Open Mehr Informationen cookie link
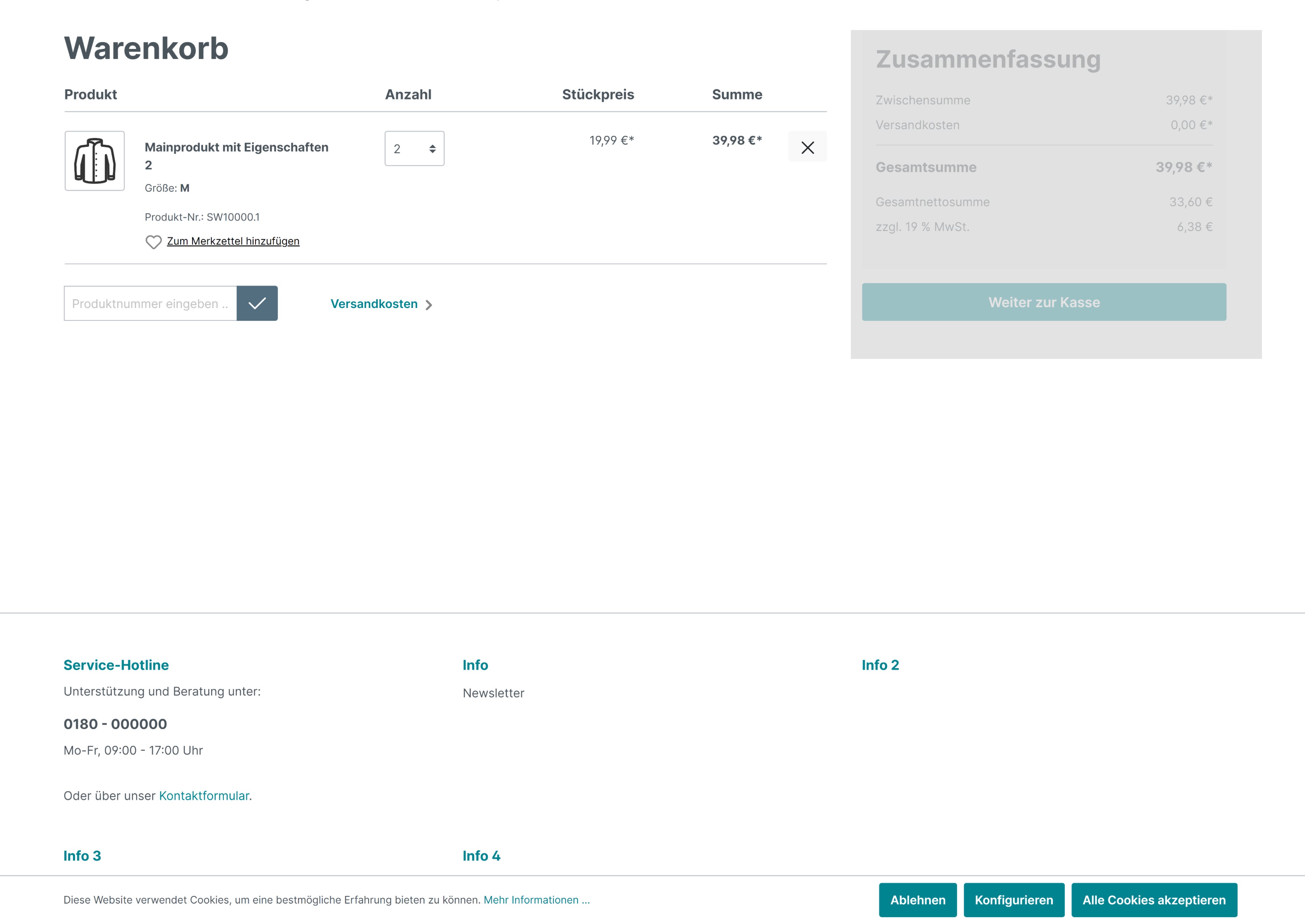The width and height of the screenshot is (1305, 924). [536, 900]
